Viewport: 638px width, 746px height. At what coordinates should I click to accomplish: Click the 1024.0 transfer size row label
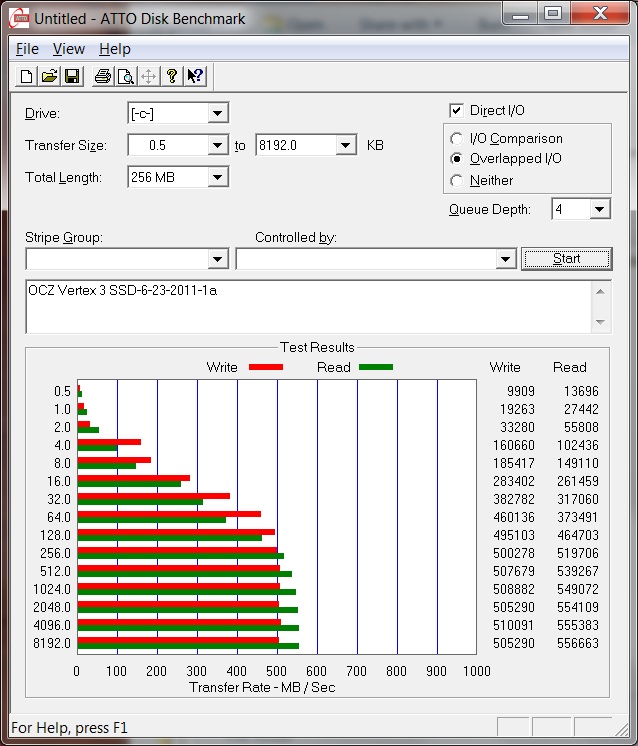click(x=52, y=589)
